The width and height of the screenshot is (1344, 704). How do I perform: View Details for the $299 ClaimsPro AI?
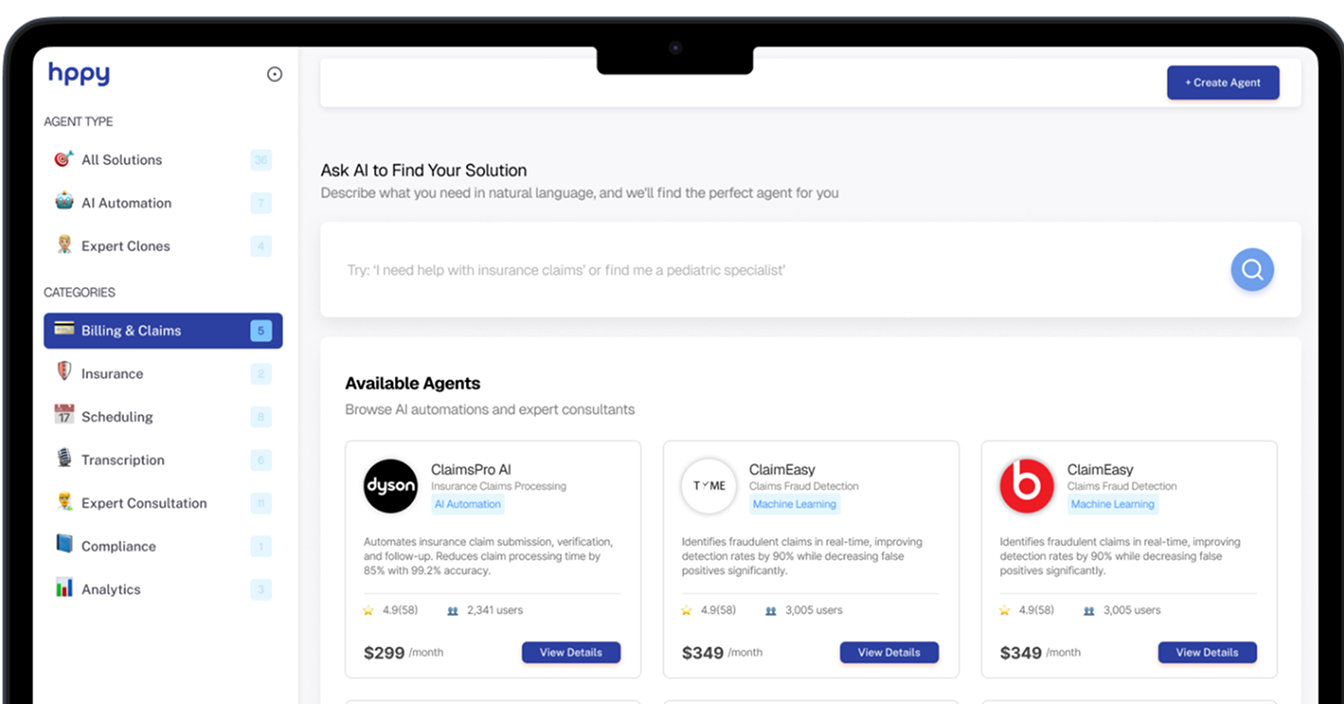570,652
